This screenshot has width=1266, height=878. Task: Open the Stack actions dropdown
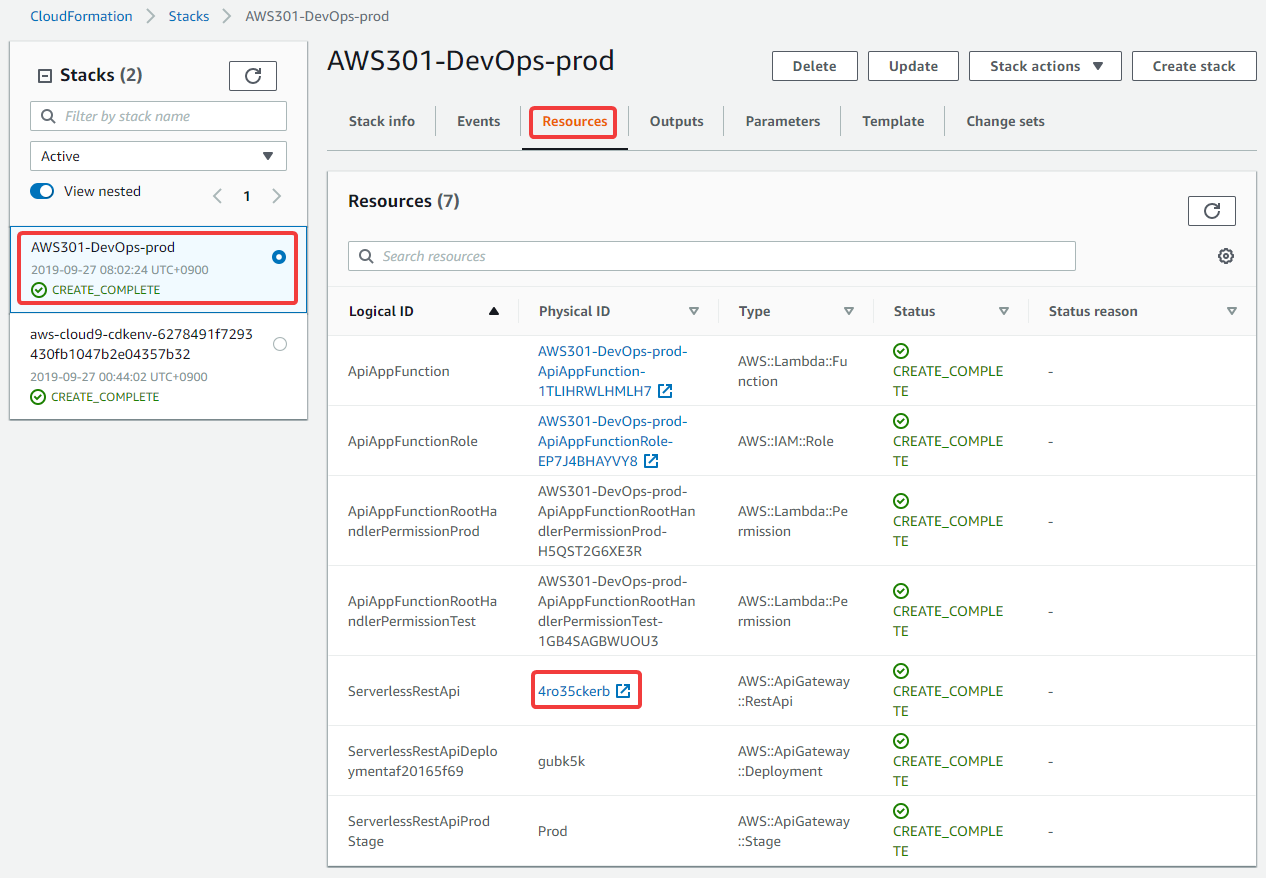[1046, 66]
